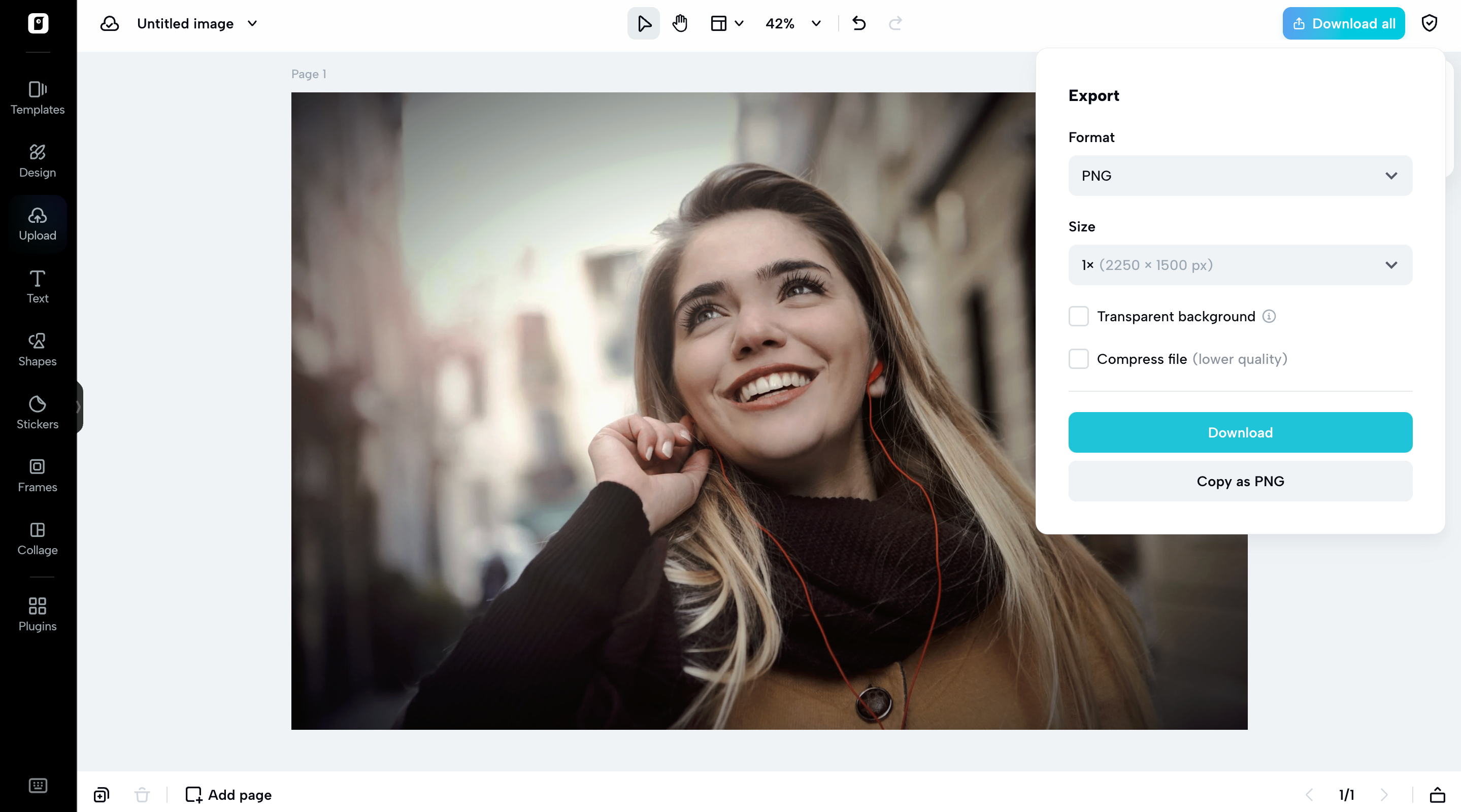Browse Stickers in the sidebar

38,412
